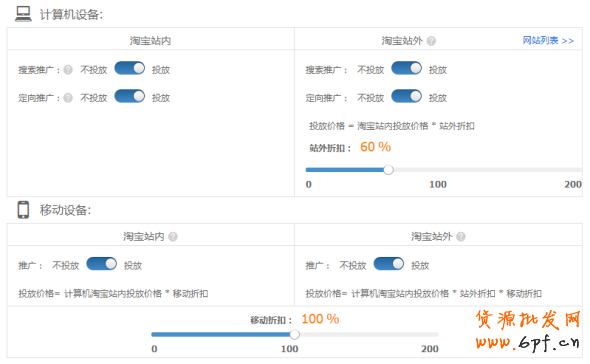Click the 移动折扣 slider handle
Image resolution: width=590 pixels, height=364 pixels.
[295, 334]
